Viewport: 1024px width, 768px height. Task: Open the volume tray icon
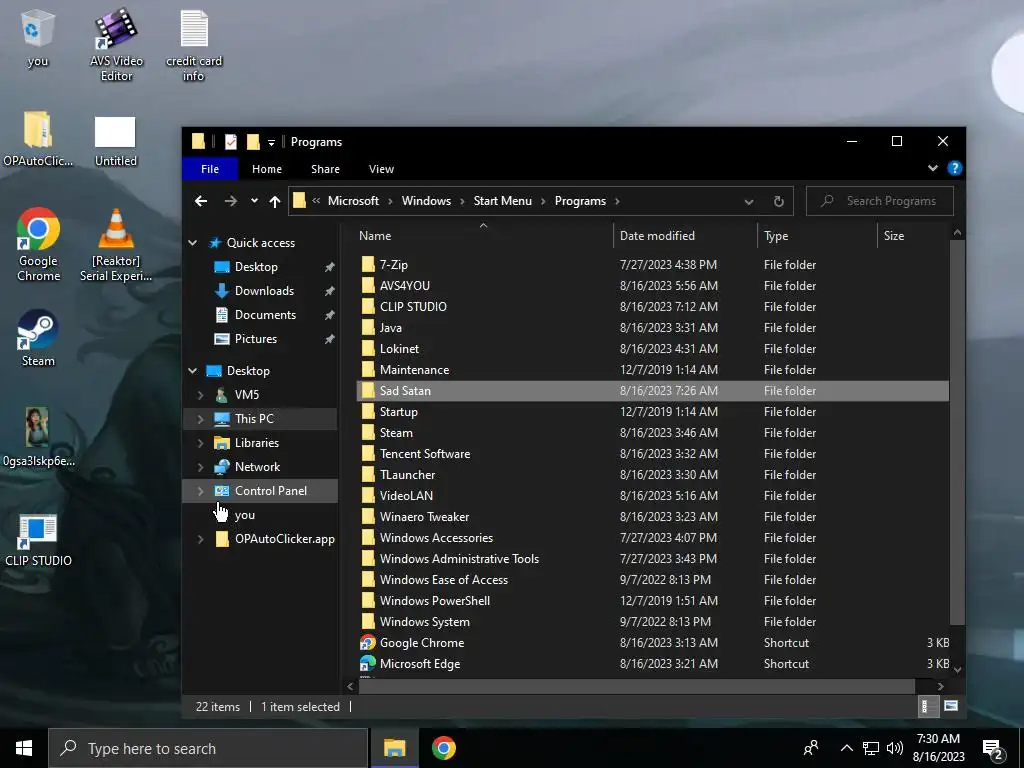pyautogui.click(x=895, y=748)
